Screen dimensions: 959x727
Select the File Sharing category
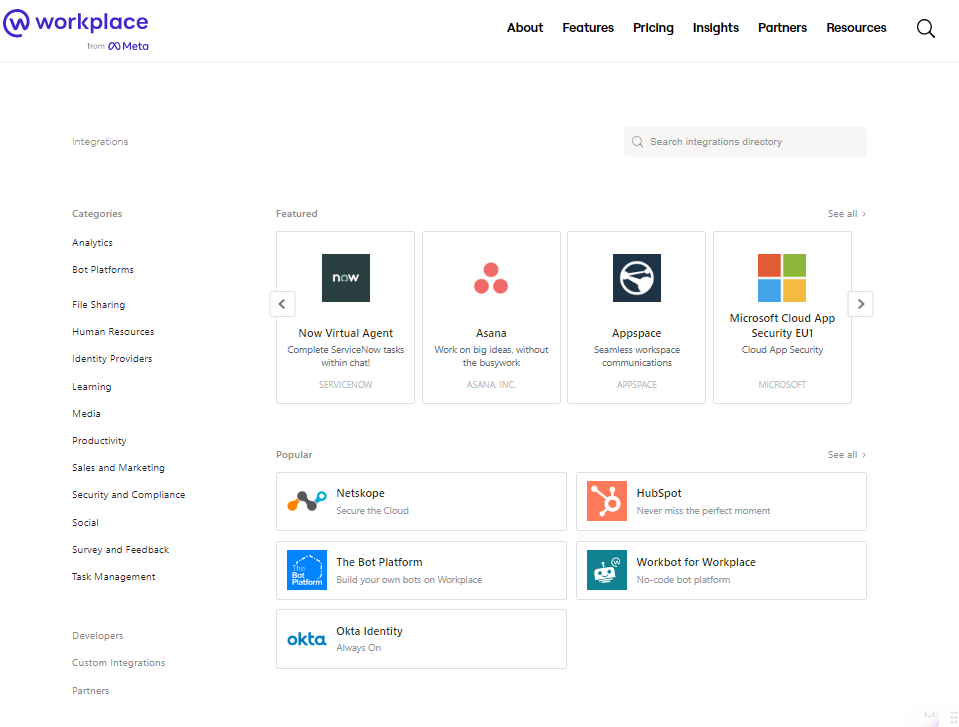[x=98, y=304]
